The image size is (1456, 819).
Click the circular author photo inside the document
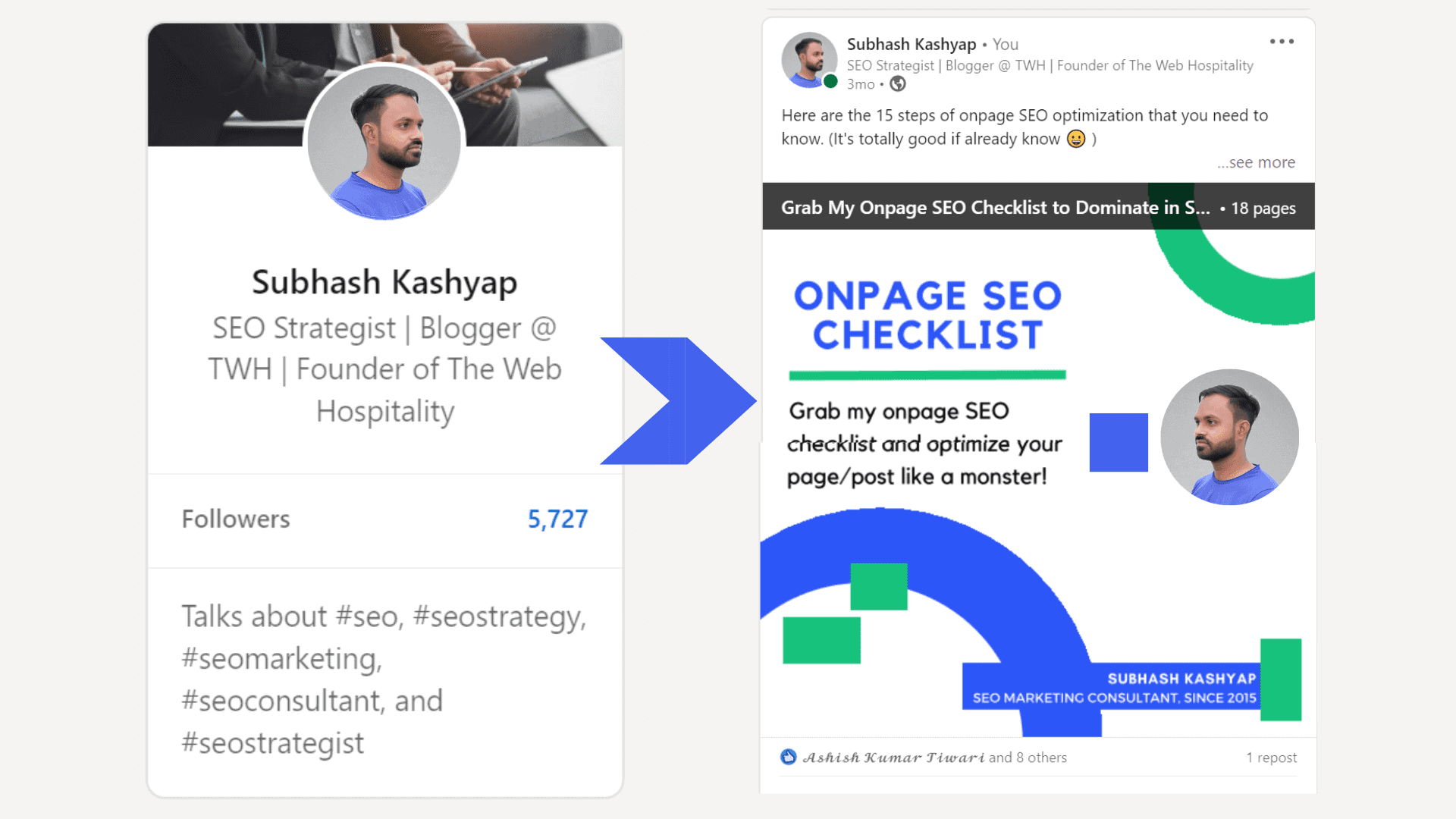coord(1229,437)
